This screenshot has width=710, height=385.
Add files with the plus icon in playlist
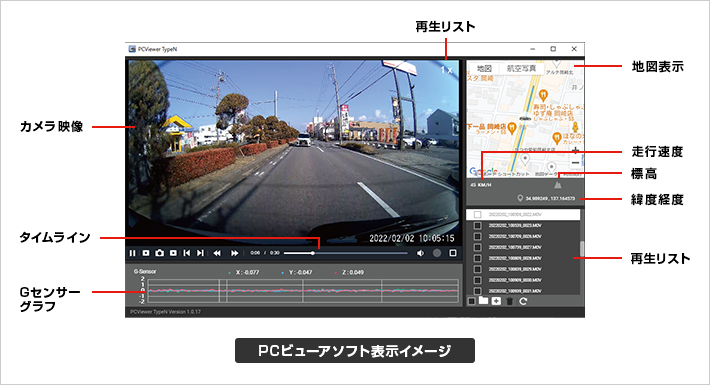tap(496, 301)
